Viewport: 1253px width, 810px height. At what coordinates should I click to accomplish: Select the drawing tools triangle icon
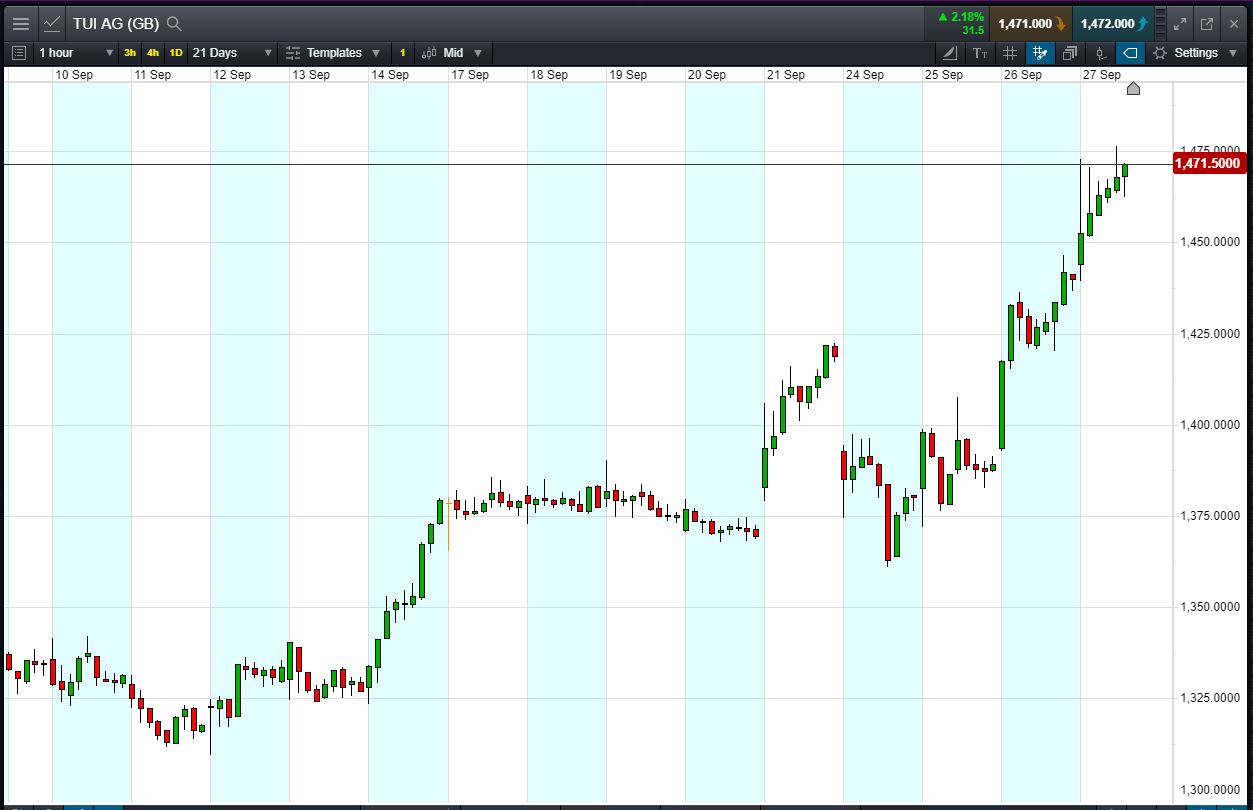click(x=950, y=52)
